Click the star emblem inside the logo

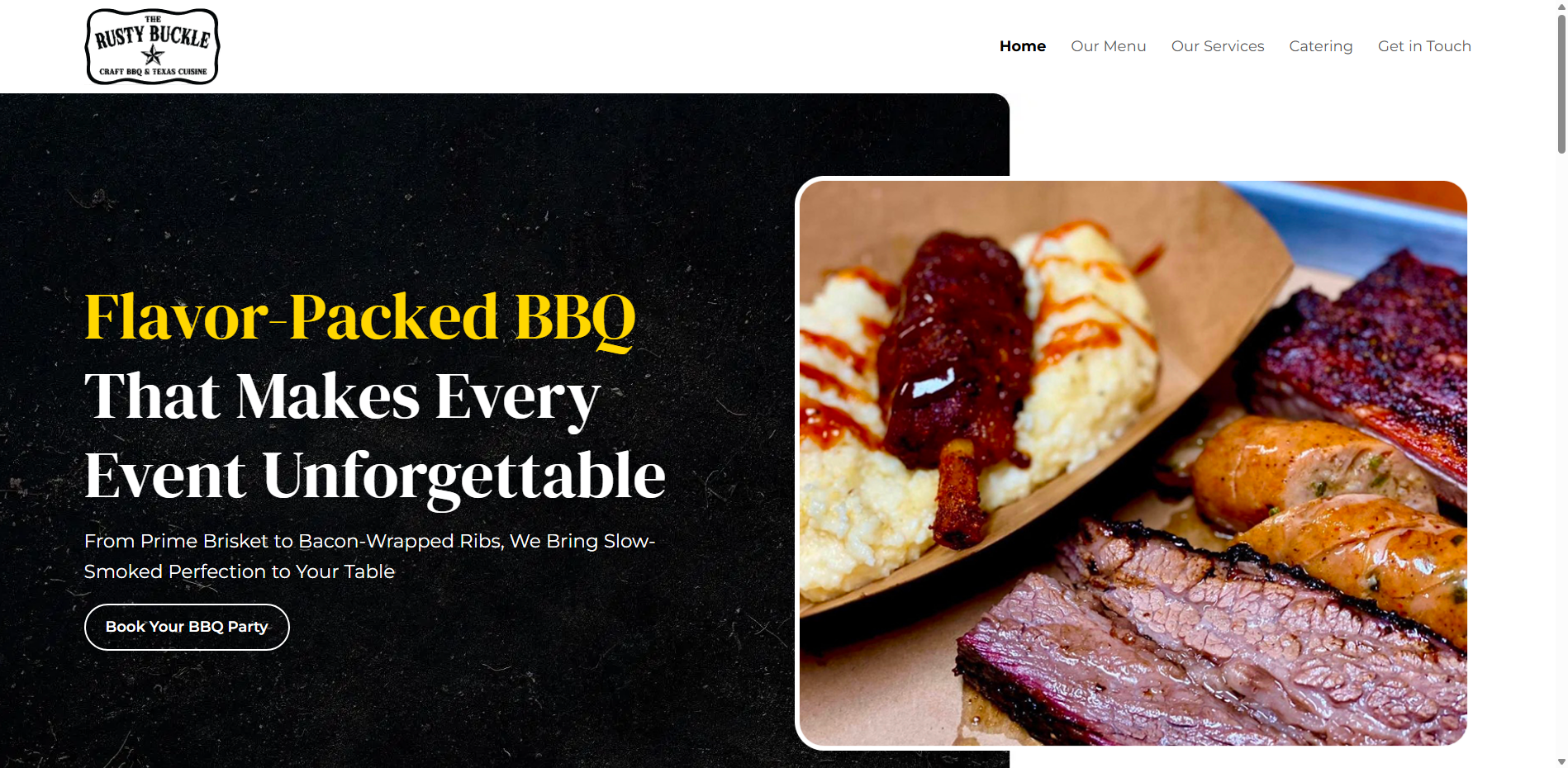tap(153, 55)
